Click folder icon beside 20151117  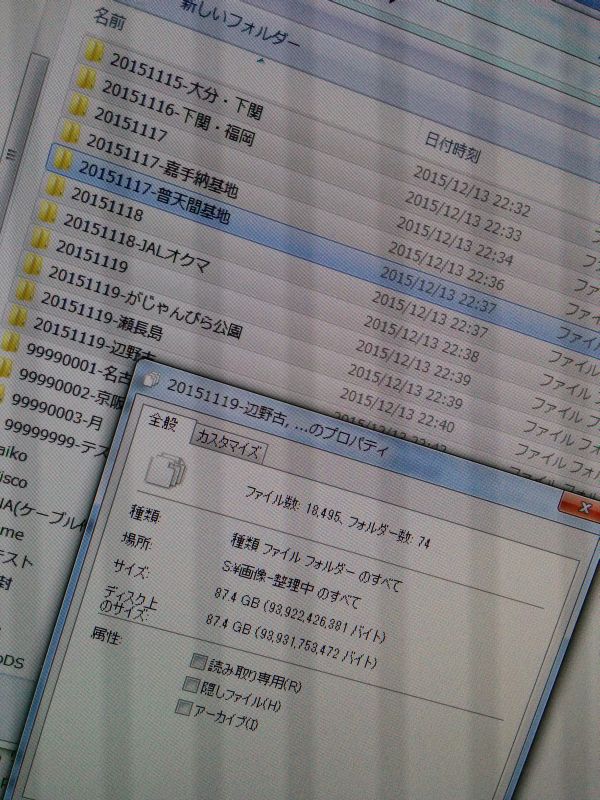[x=79, y=105]
